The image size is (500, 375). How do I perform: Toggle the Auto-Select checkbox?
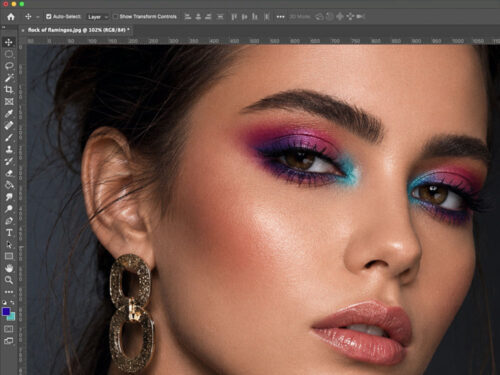click(49, 16)
